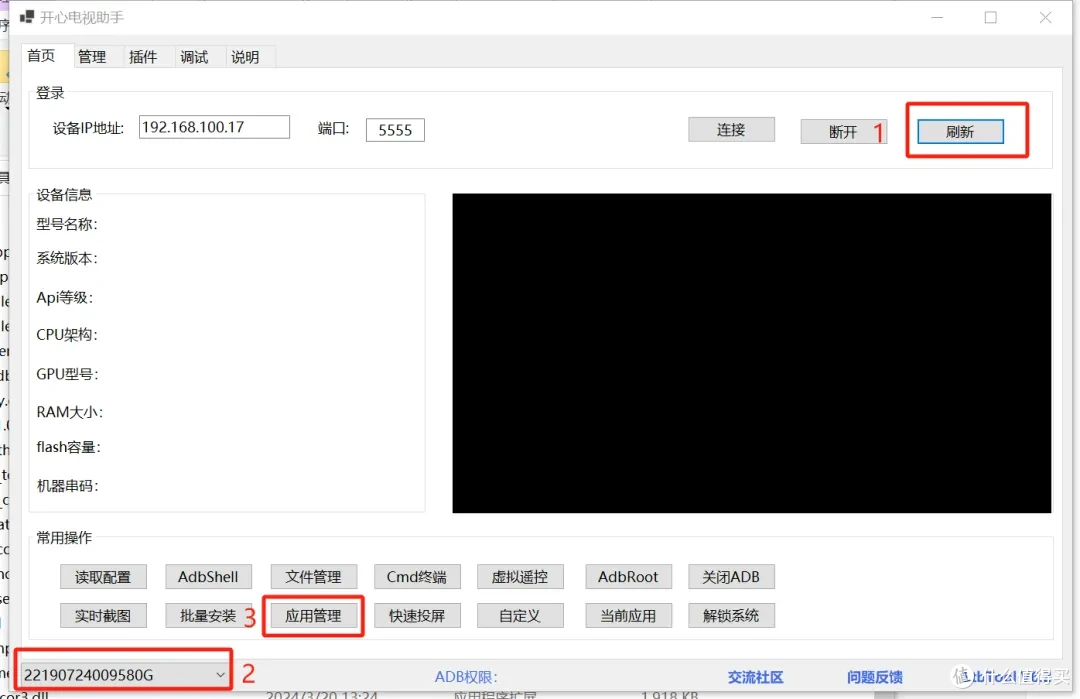This screenshot has height=699, width=1080.
Task: Click the ADB权限 status label
Action: point(466,677)
